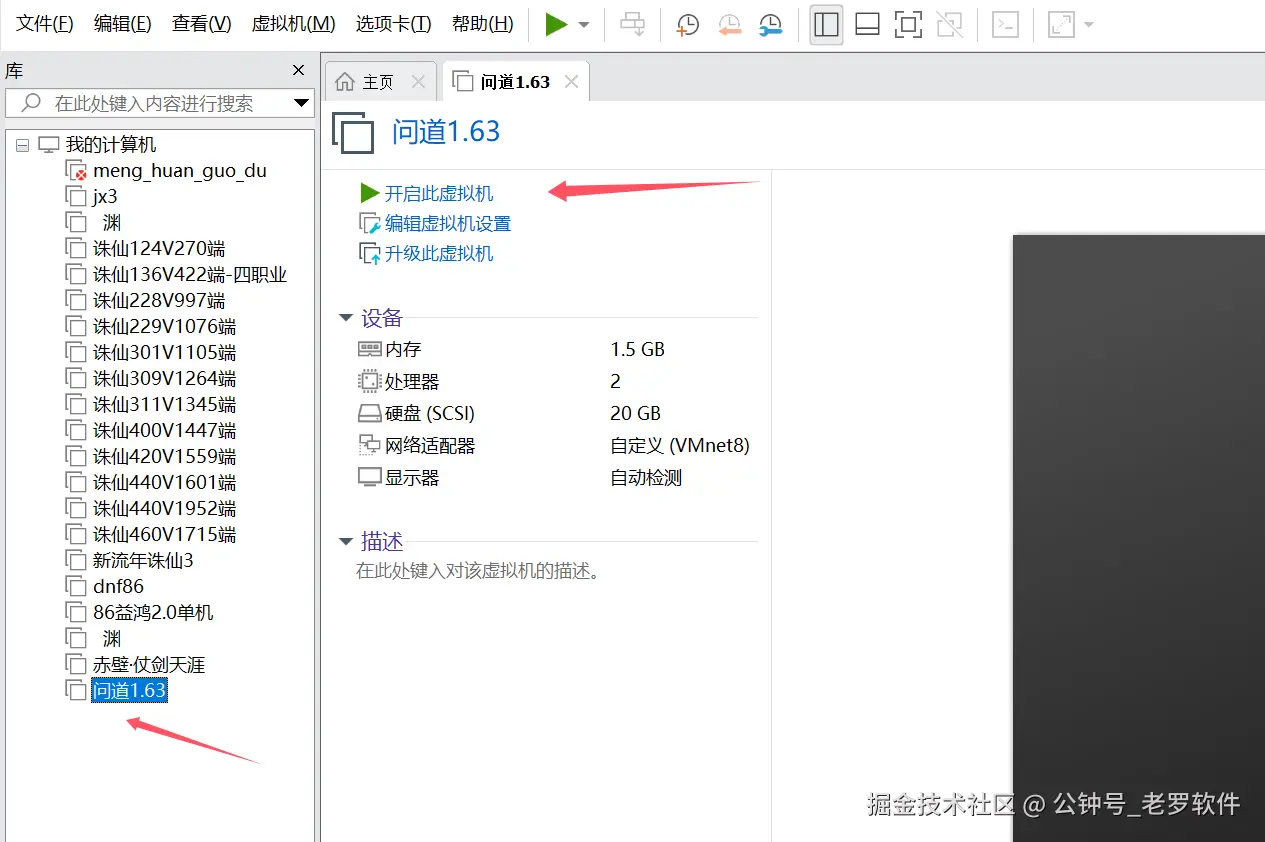
Task: Open the 文件(F) menu
Action: [45, 24]
